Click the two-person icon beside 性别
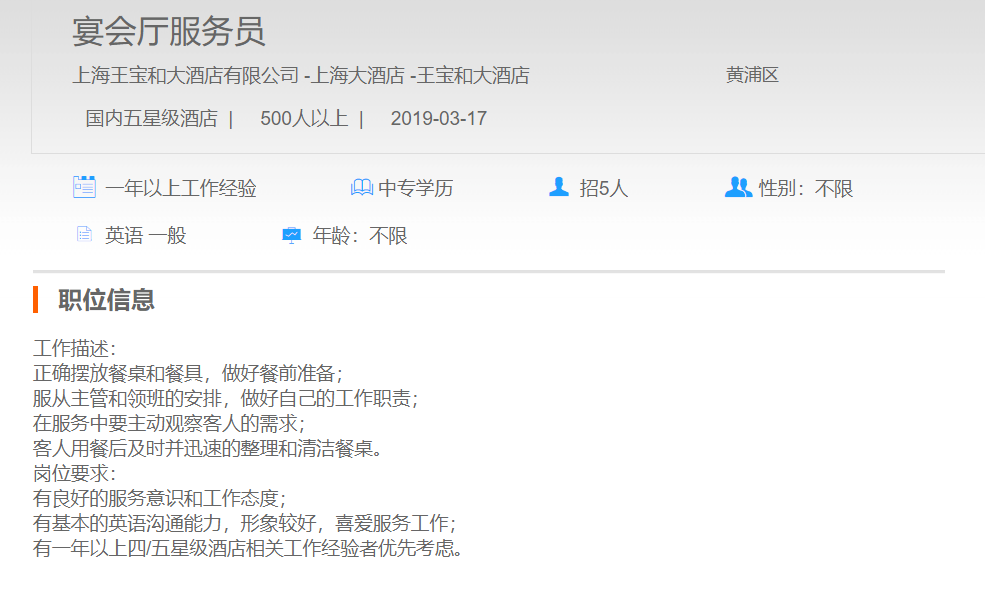Image resolution: width=985 pixels, height=592 pixels. click(x=738, y=187)
